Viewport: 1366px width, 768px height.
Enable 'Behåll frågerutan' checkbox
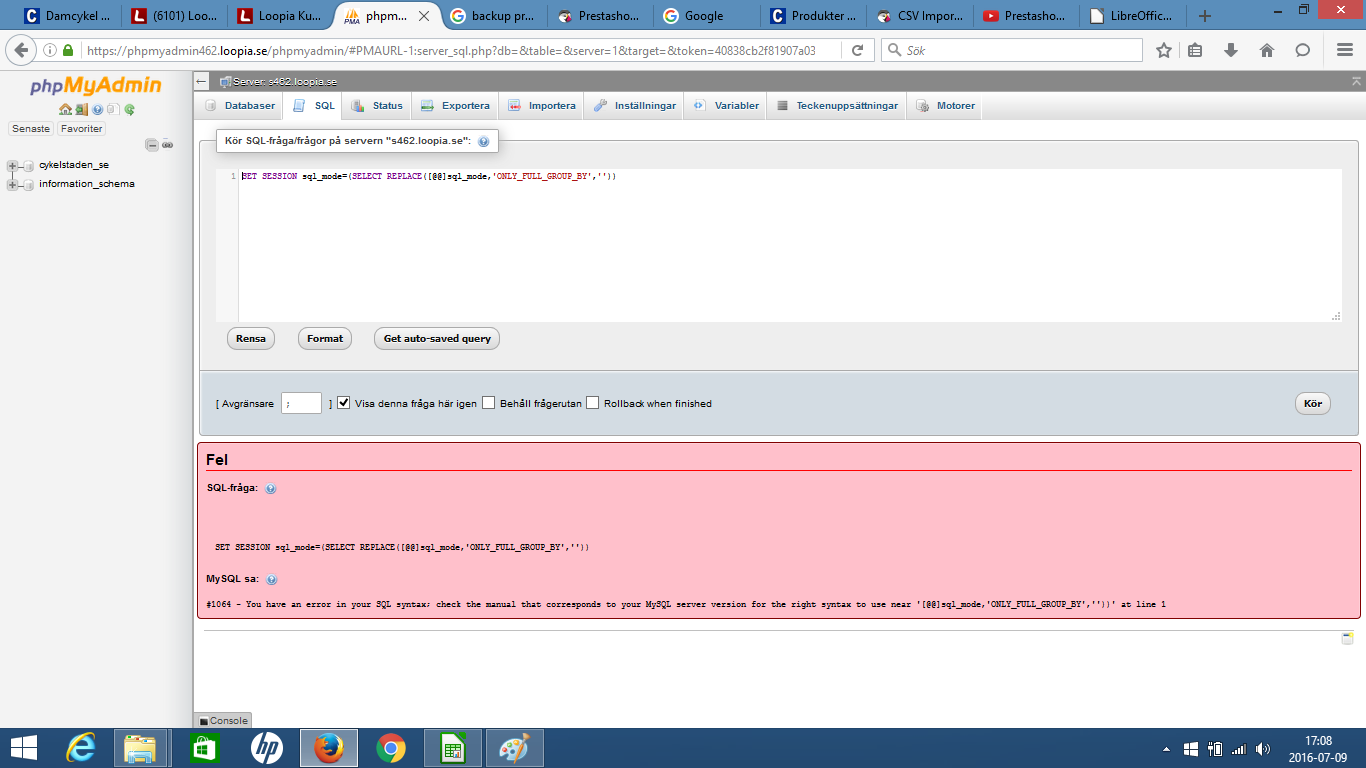coord(489,403)
